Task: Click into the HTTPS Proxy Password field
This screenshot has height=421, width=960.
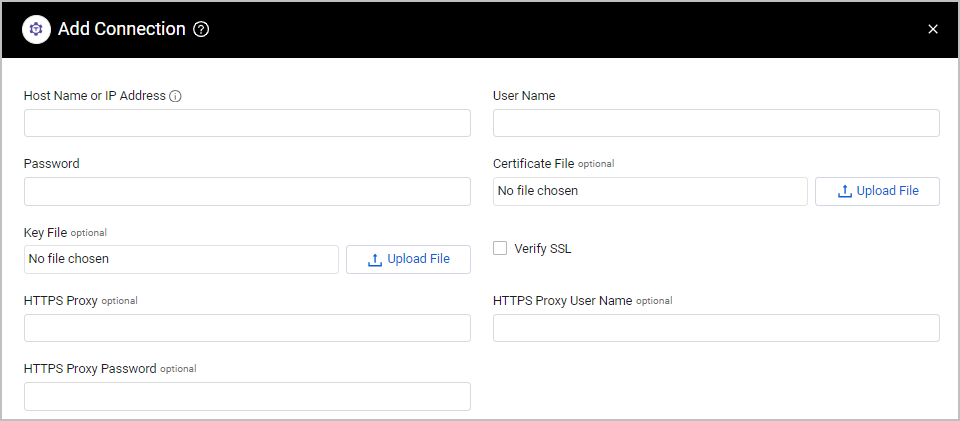Action: [247, 397]
